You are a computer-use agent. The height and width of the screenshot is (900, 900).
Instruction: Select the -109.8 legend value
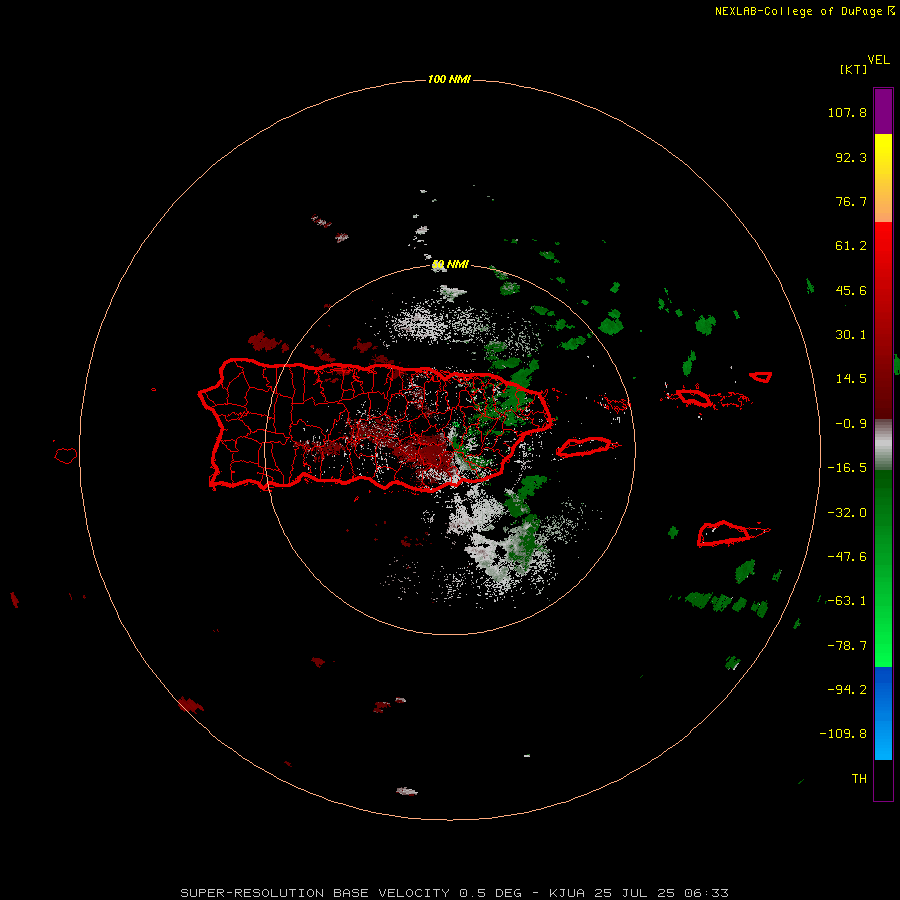(x=843, y=734)
